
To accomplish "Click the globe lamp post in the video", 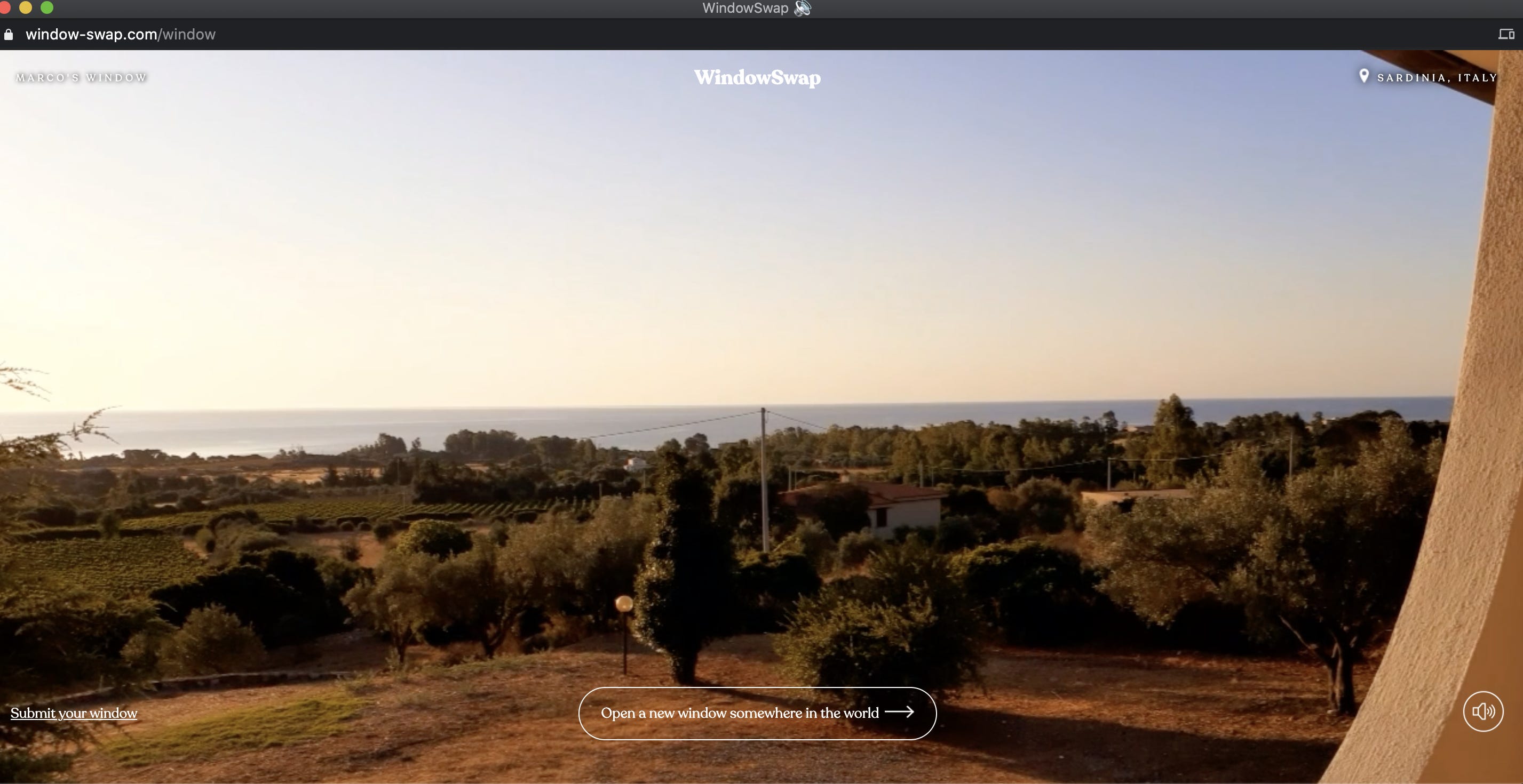I will coord(624,604).
